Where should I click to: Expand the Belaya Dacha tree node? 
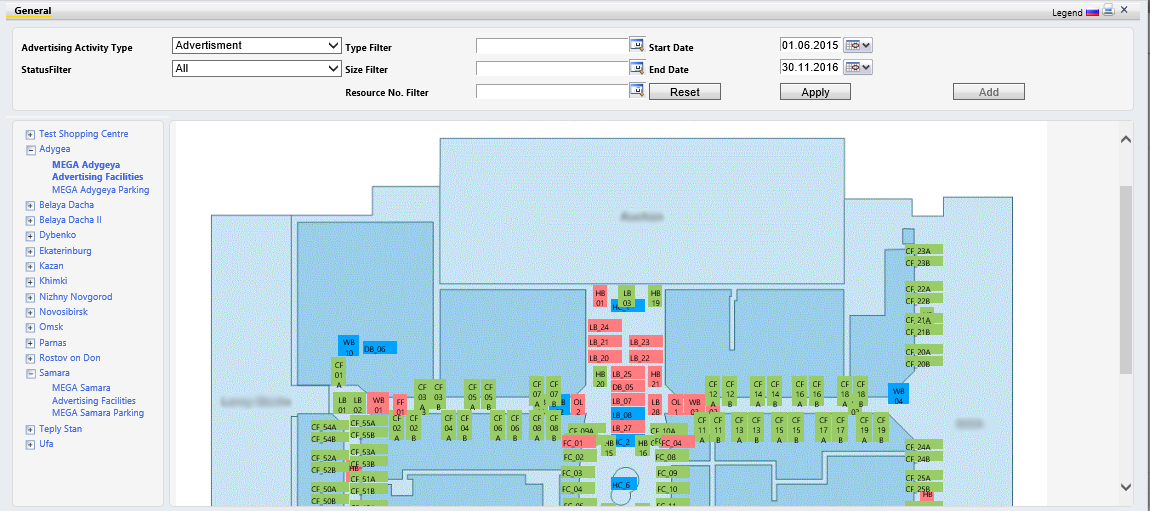point(30,205)
